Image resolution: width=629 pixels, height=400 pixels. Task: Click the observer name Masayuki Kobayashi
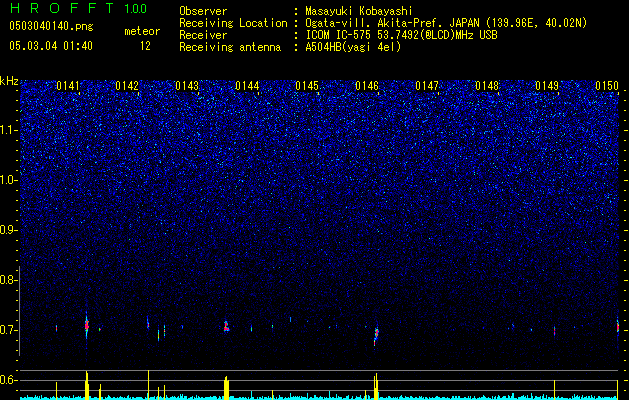[359, 11]
